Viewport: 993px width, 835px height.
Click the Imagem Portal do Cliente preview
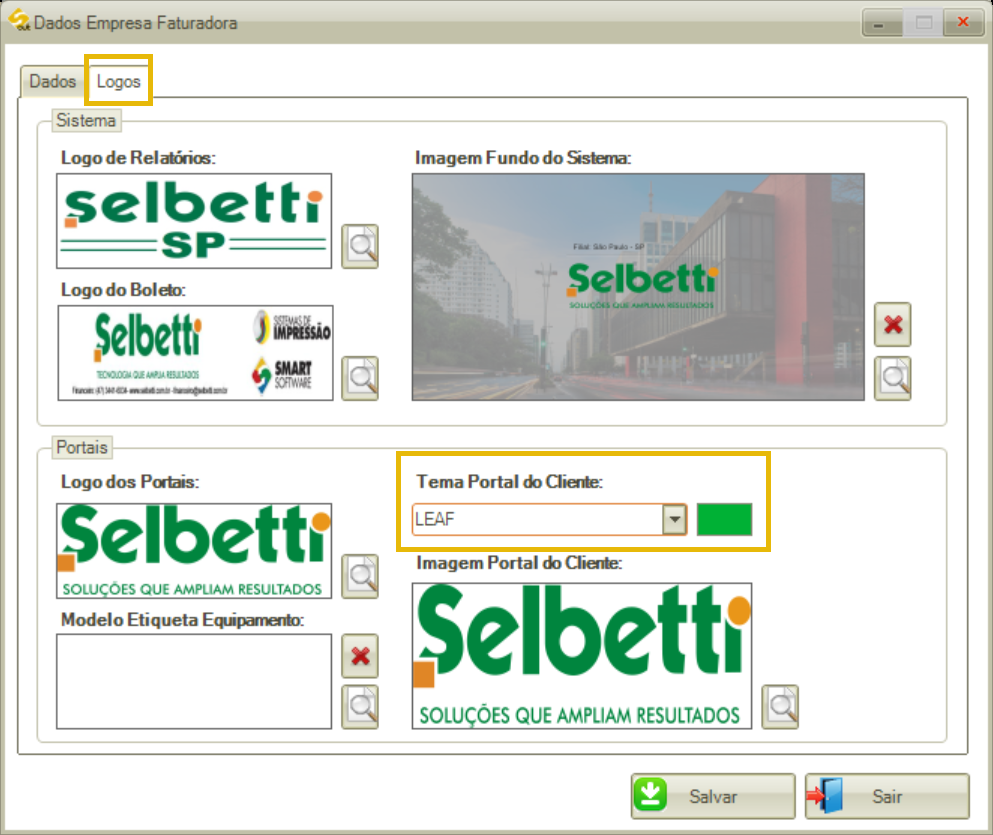pyautogui.click(x=582, y=656)
